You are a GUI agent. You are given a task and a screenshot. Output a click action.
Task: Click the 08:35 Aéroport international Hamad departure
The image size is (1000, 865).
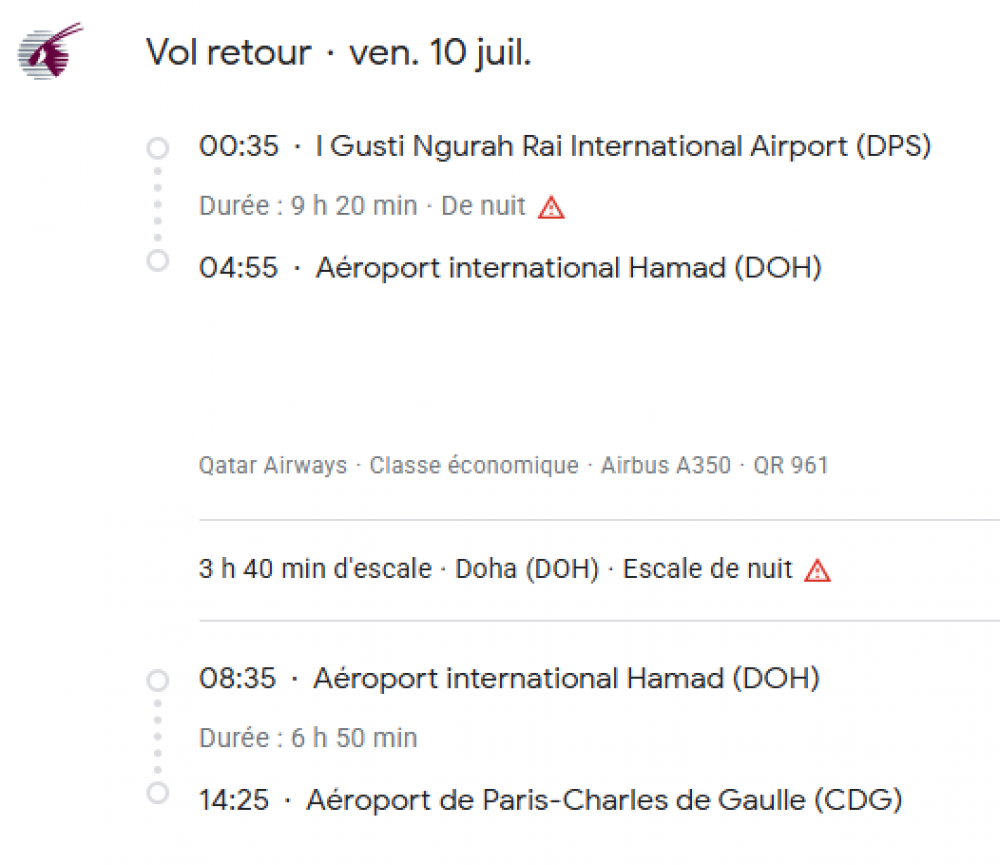566,679
